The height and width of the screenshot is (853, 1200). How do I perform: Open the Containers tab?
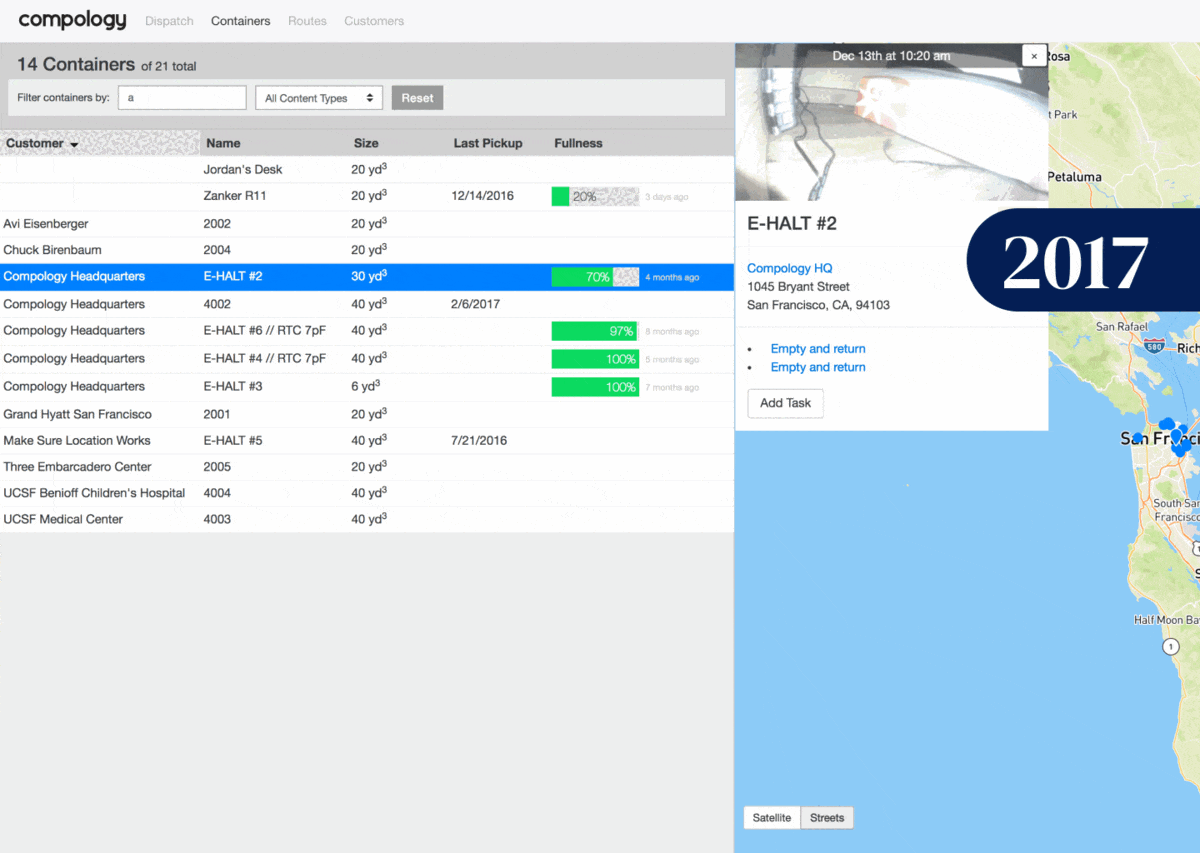pyautogui.click(x=240, y=21)
